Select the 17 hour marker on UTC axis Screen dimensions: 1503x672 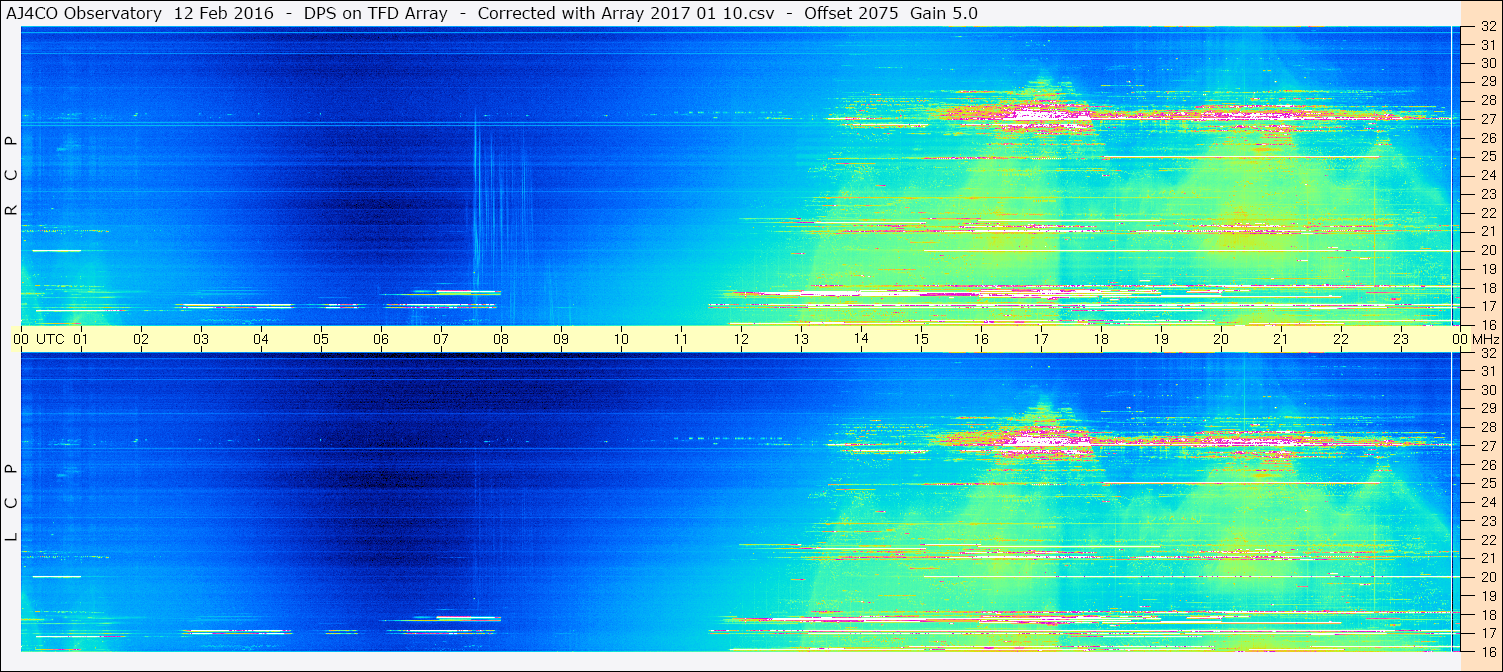click(x=1041, y=339)
